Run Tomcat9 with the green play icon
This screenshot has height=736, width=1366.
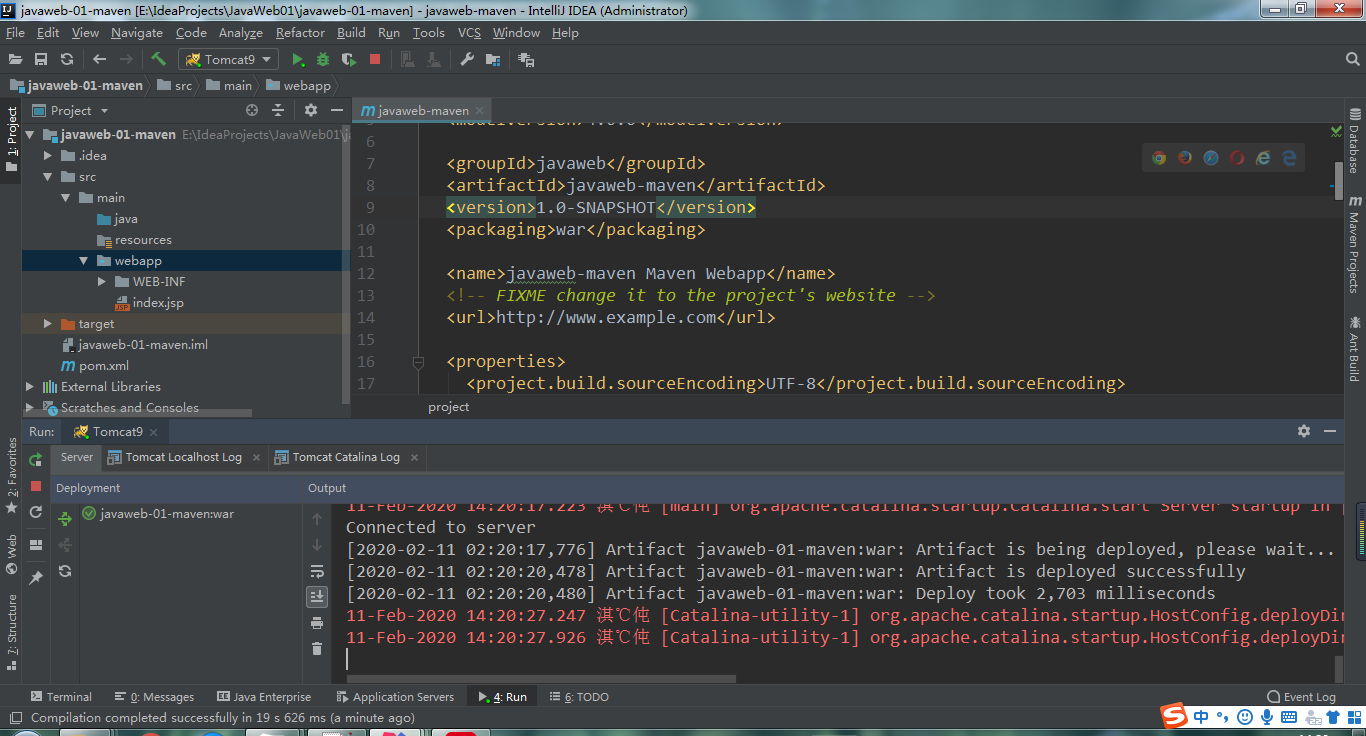coord(297,60)
